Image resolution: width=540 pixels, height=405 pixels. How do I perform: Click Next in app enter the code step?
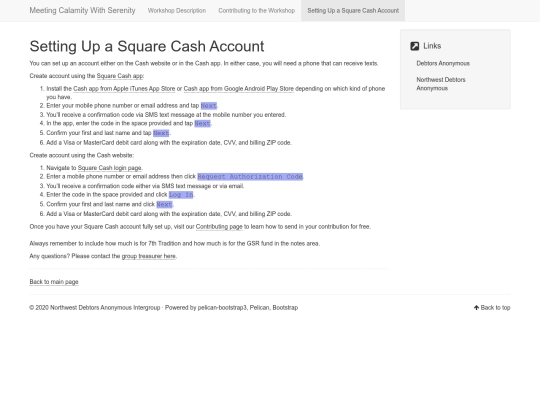tap(202, 124)
